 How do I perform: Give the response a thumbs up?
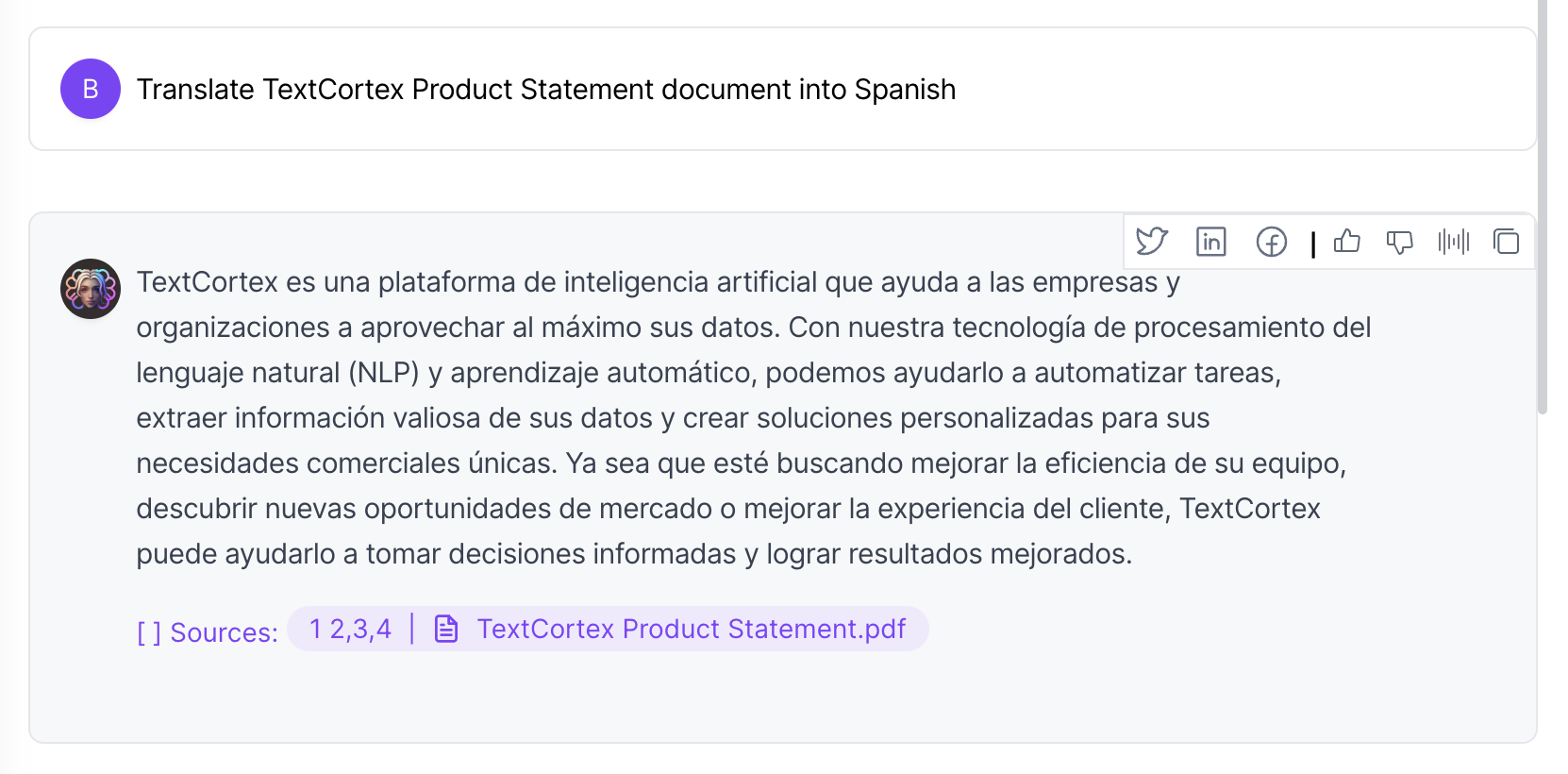[1347, 243]
